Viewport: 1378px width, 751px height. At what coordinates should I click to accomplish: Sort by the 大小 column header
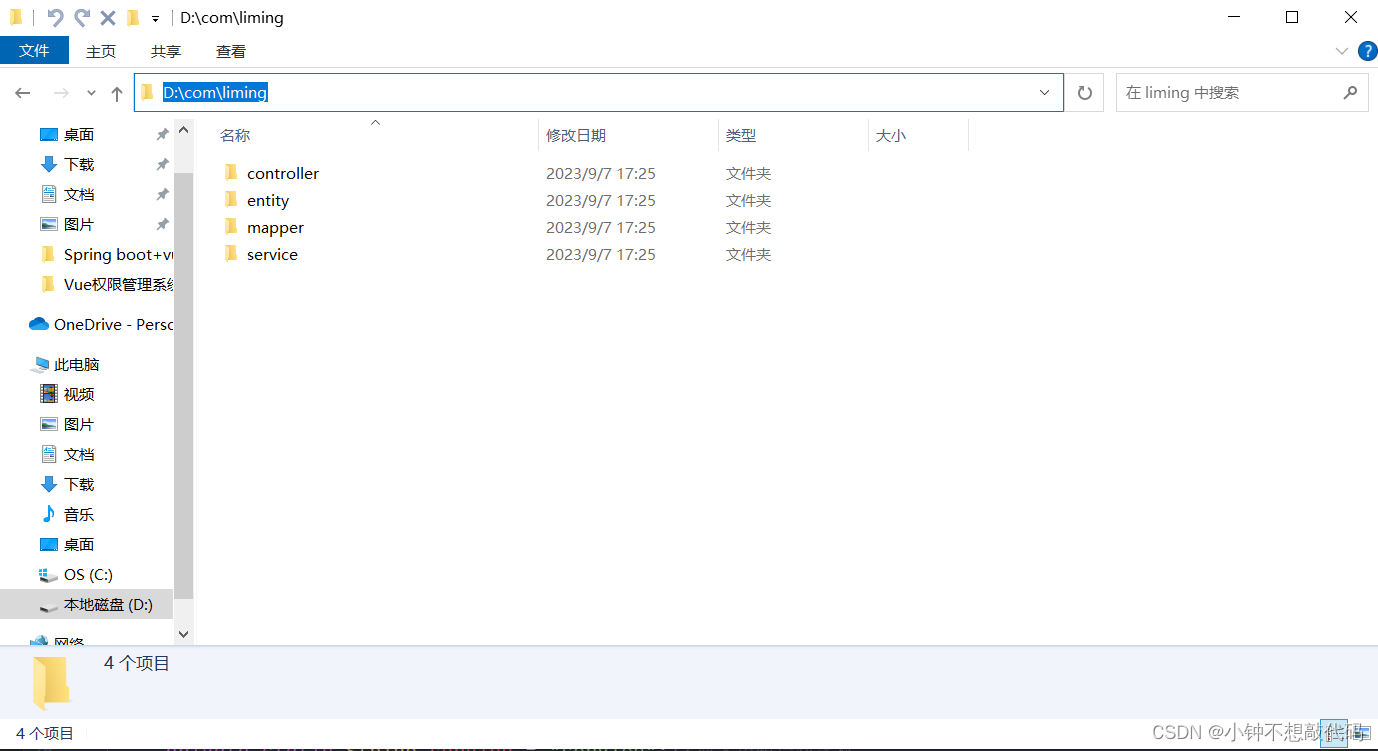click(x=891, y=135)
